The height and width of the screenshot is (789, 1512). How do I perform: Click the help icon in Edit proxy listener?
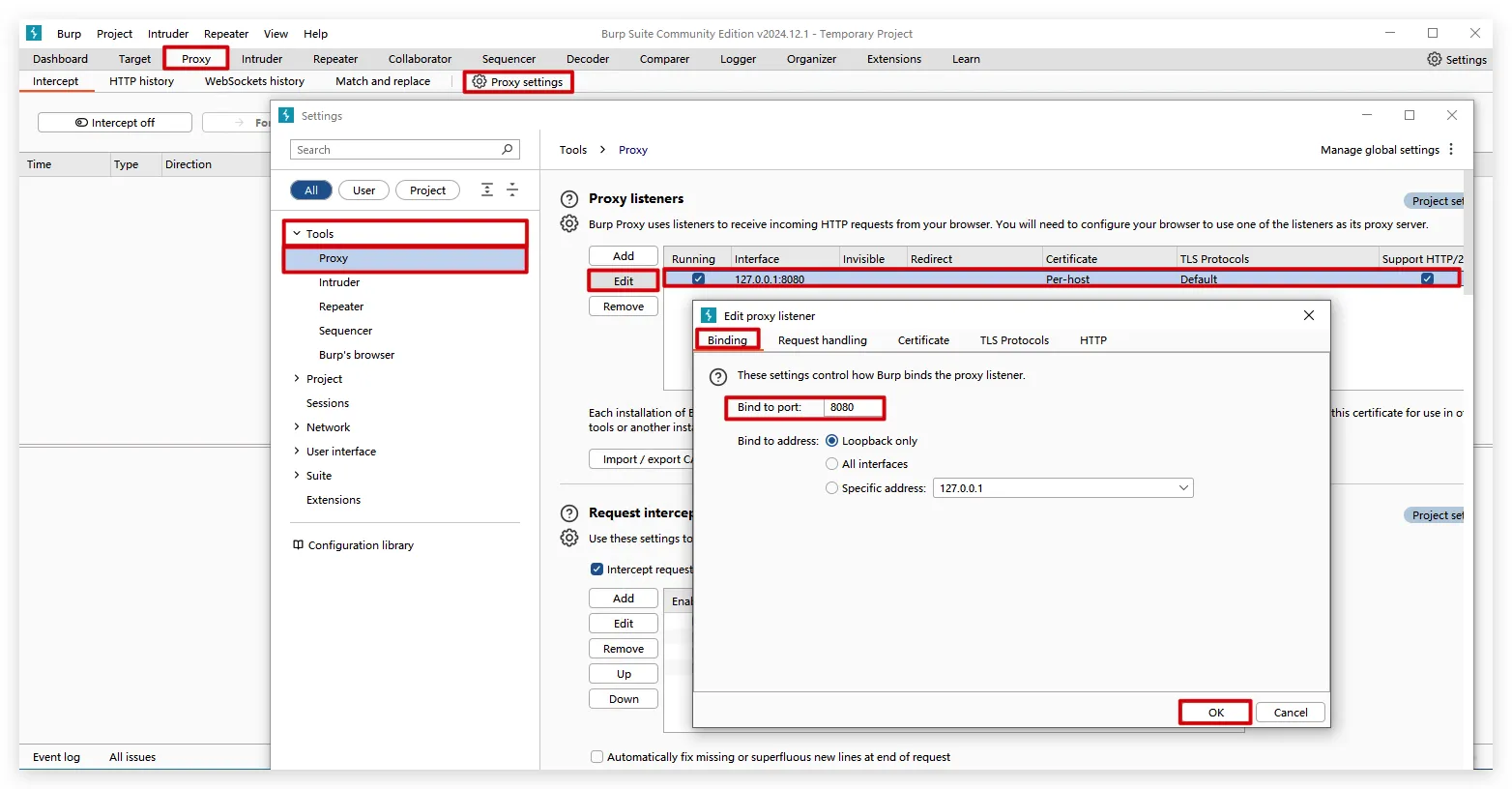click(717, 376)
